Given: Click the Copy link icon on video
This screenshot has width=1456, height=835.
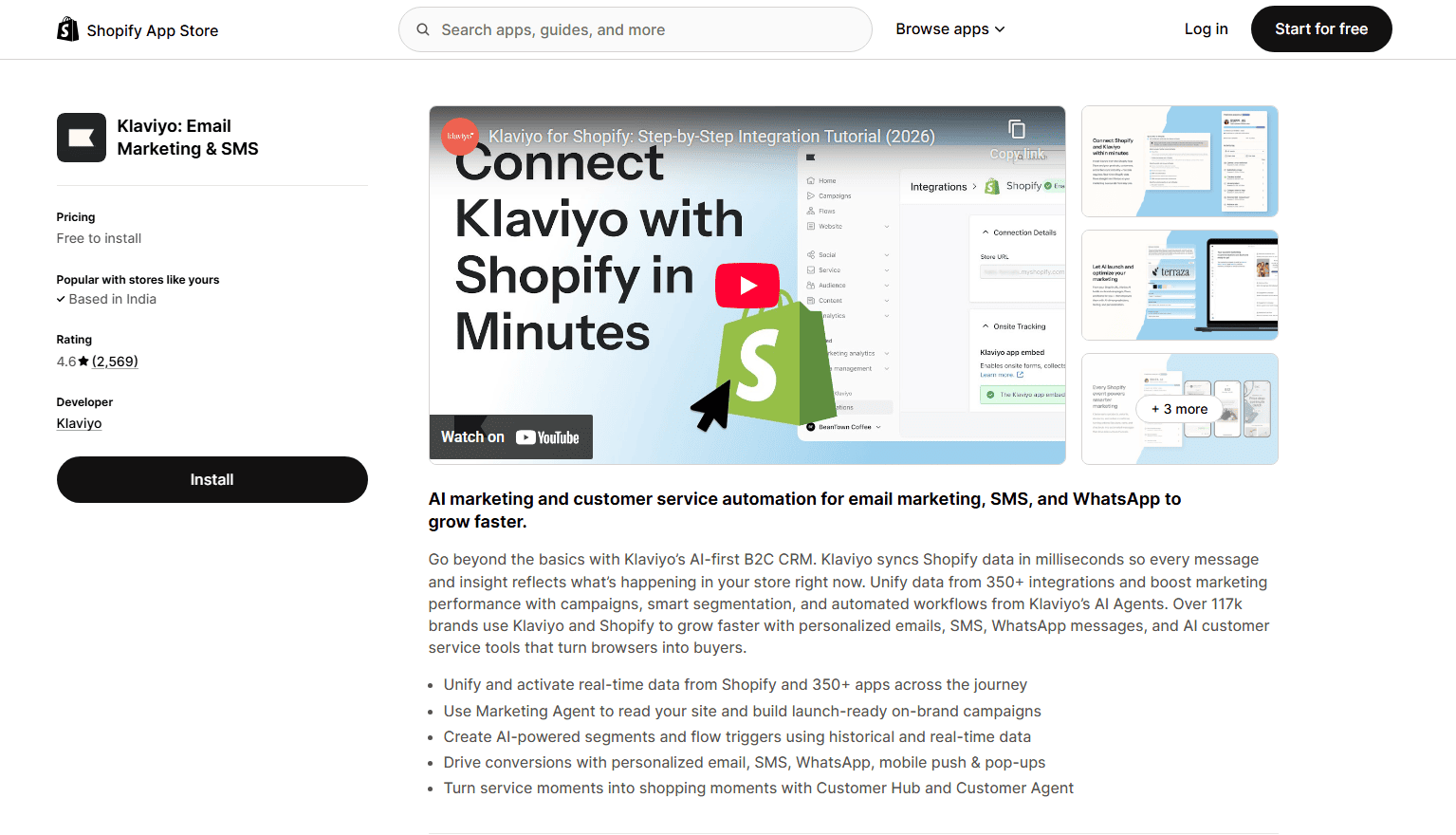Looking at the screenshot, I should pos(1017,130).
